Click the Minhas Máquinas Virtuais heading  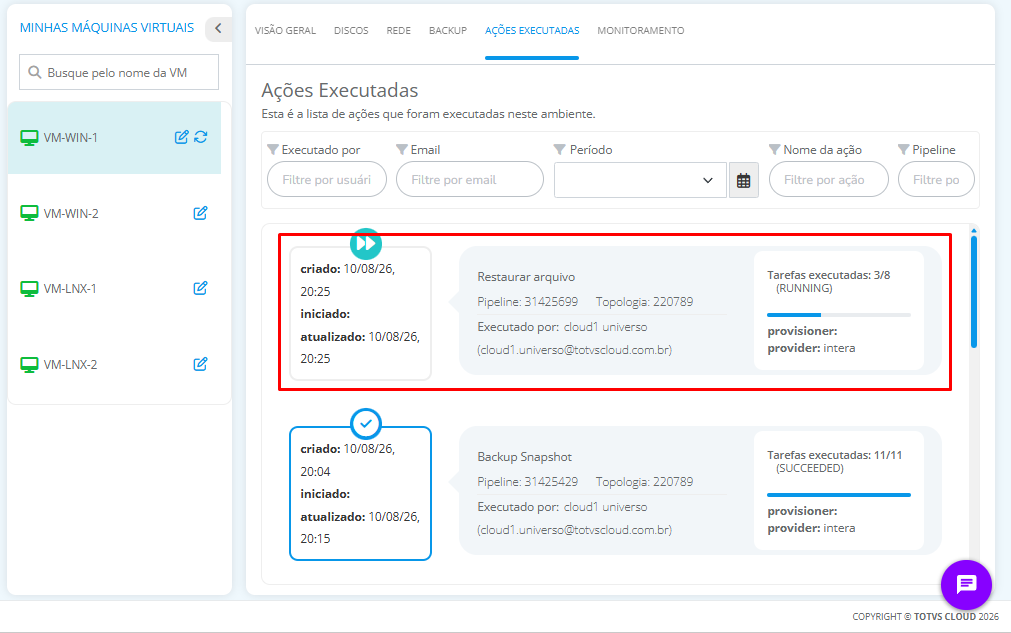pos(106,28)
